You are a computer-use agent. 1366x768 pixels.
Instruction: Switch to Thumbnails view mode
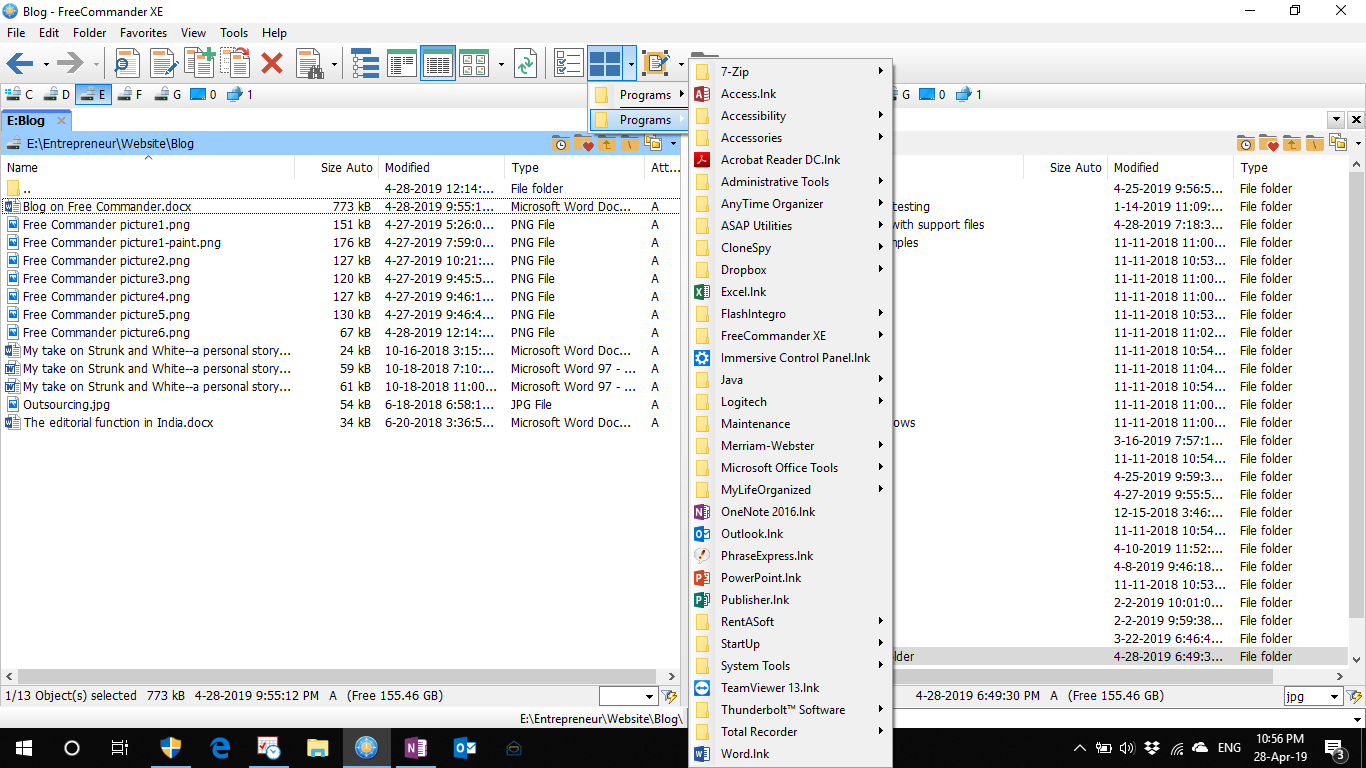[x=474, y=64]
